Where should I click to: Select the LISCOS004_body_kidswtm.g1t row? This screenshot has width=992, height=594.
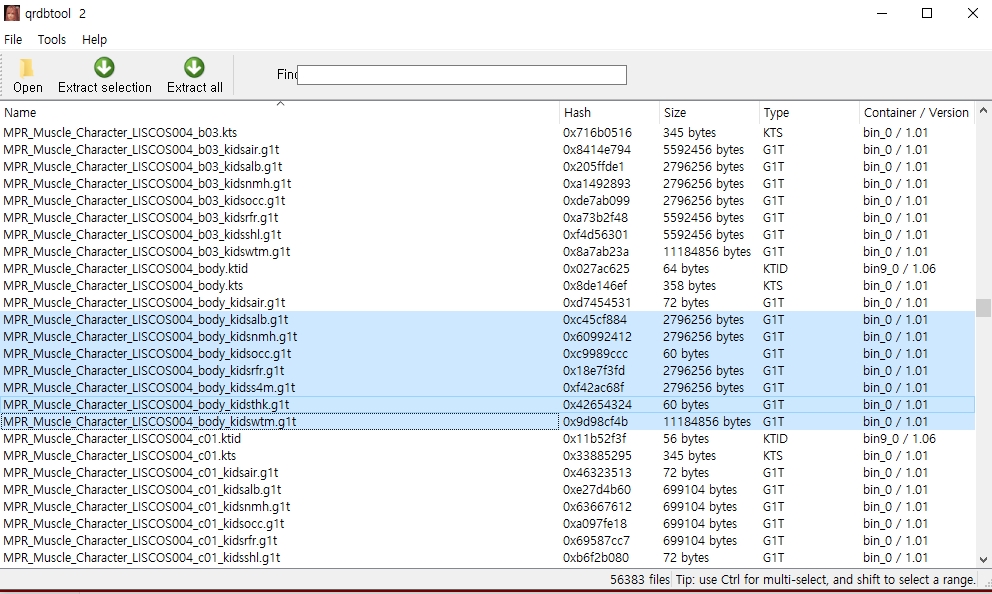click(x=150, y=422)
